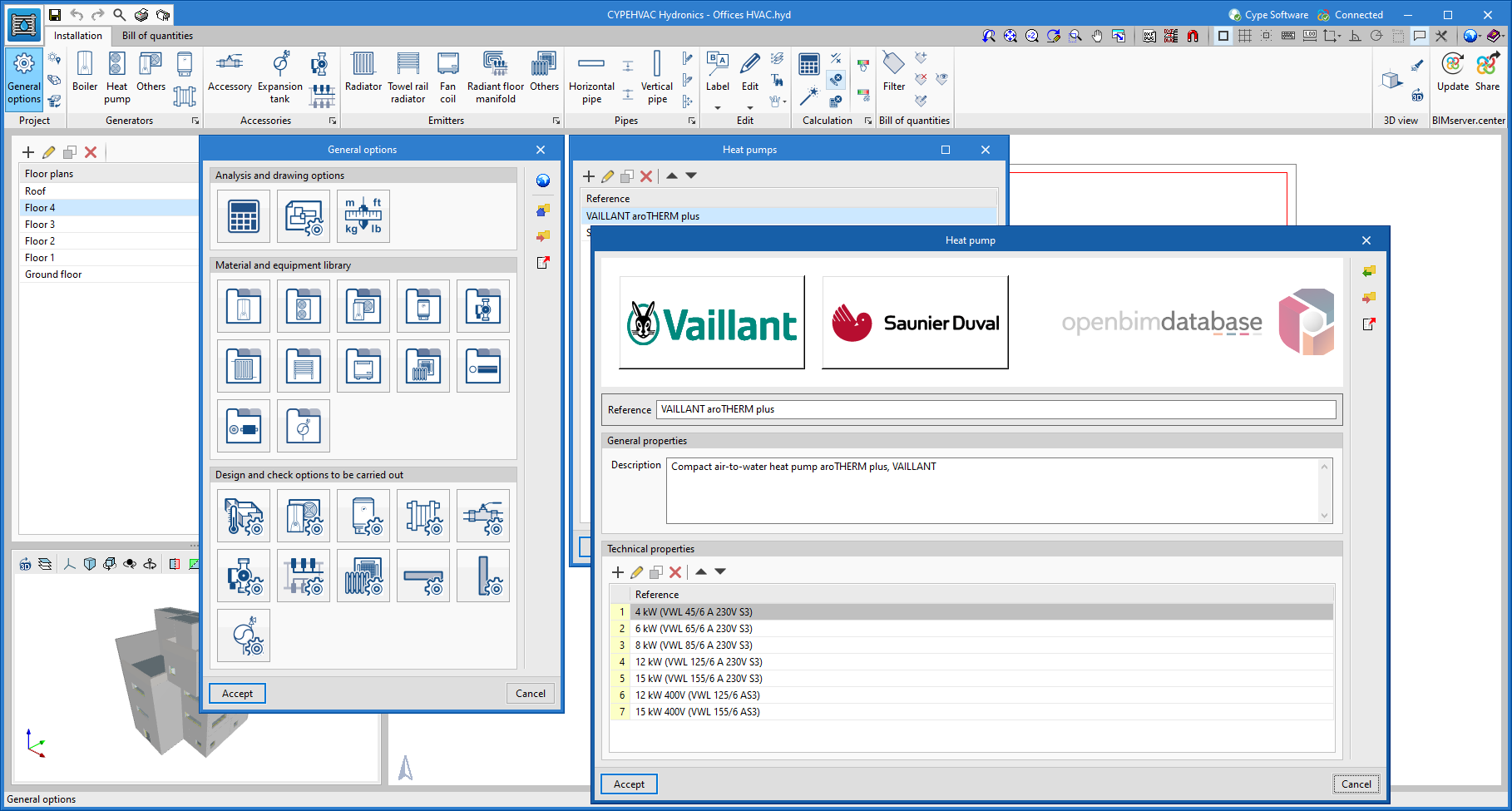Select the Boiler tool in ribbon
The width and height of the screenshot is (1512, 811).
point(85,72)
